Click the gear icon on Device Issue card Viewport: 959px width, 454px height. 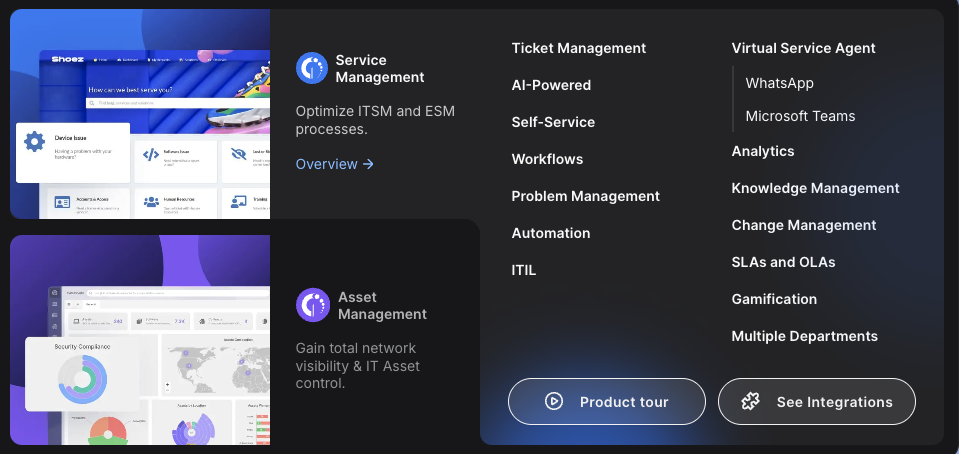[34, 142]
